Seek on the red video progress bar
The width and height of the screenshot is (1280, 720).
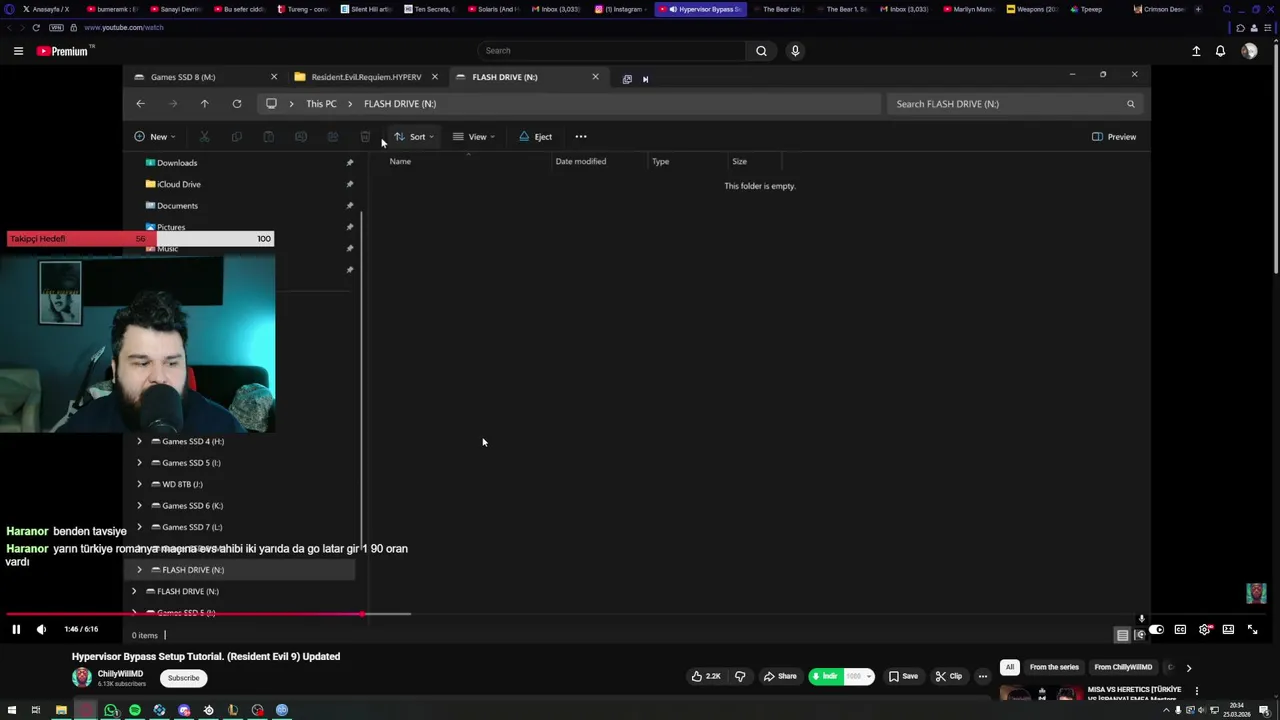pos(208,614)
